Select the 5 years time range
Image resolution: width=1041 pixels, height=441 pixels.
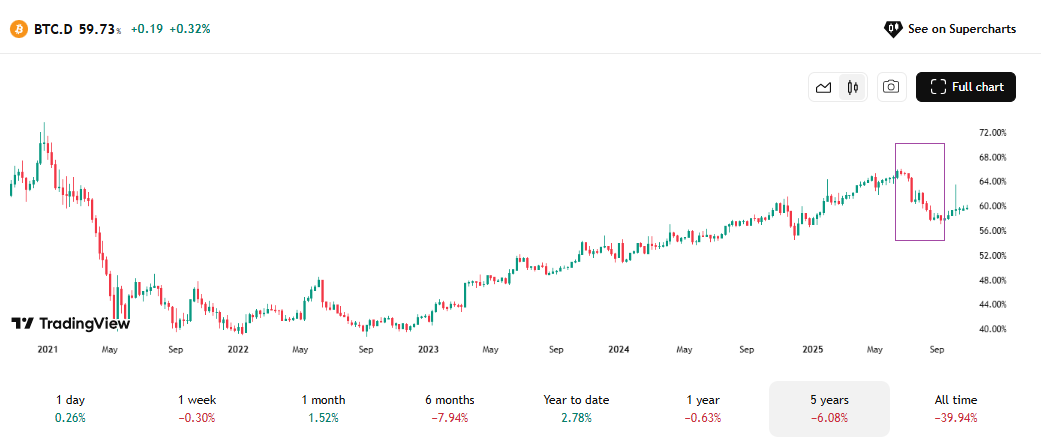point(829,408)
